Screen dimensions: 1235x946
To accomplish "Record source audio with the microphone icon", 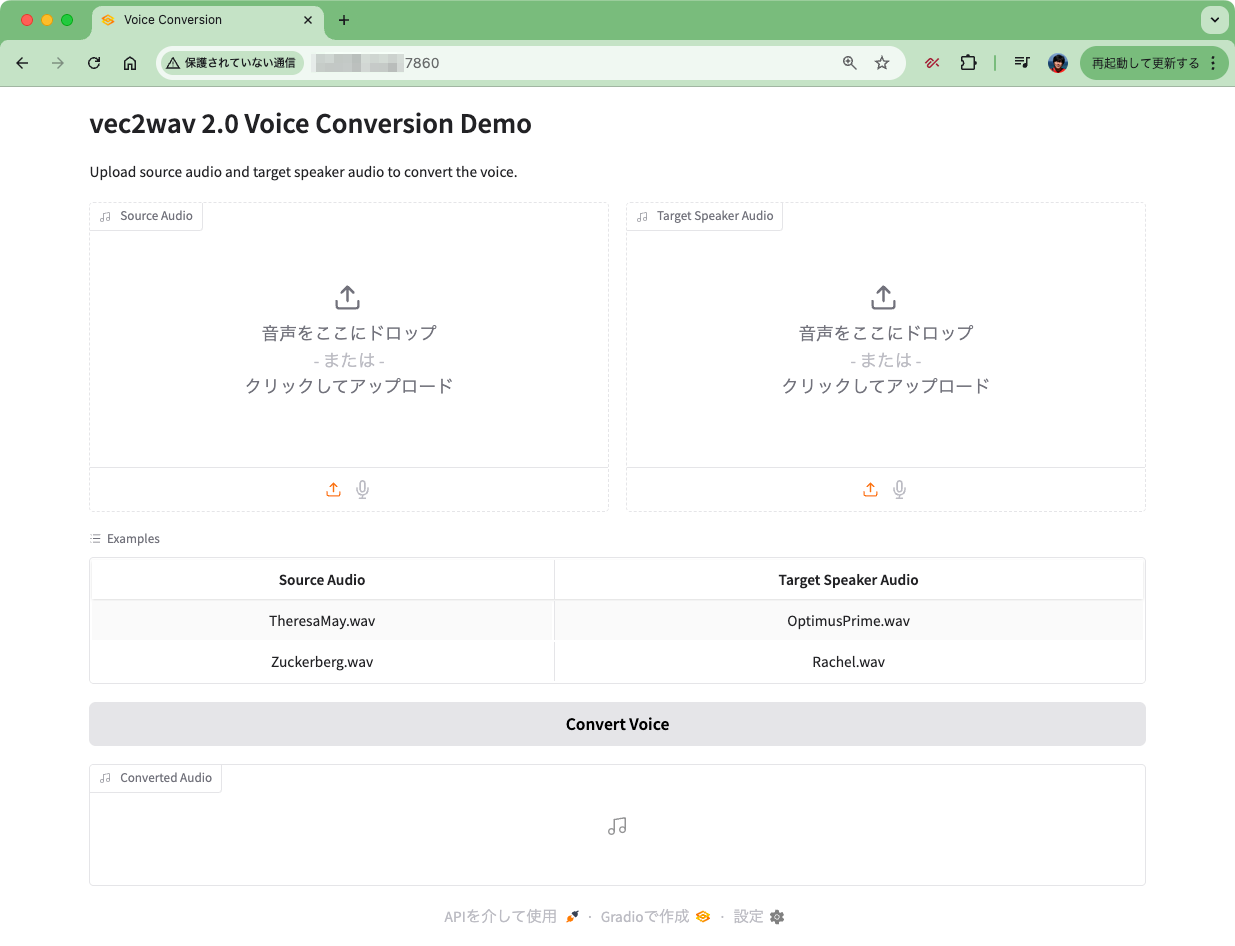I will [362, 489].
